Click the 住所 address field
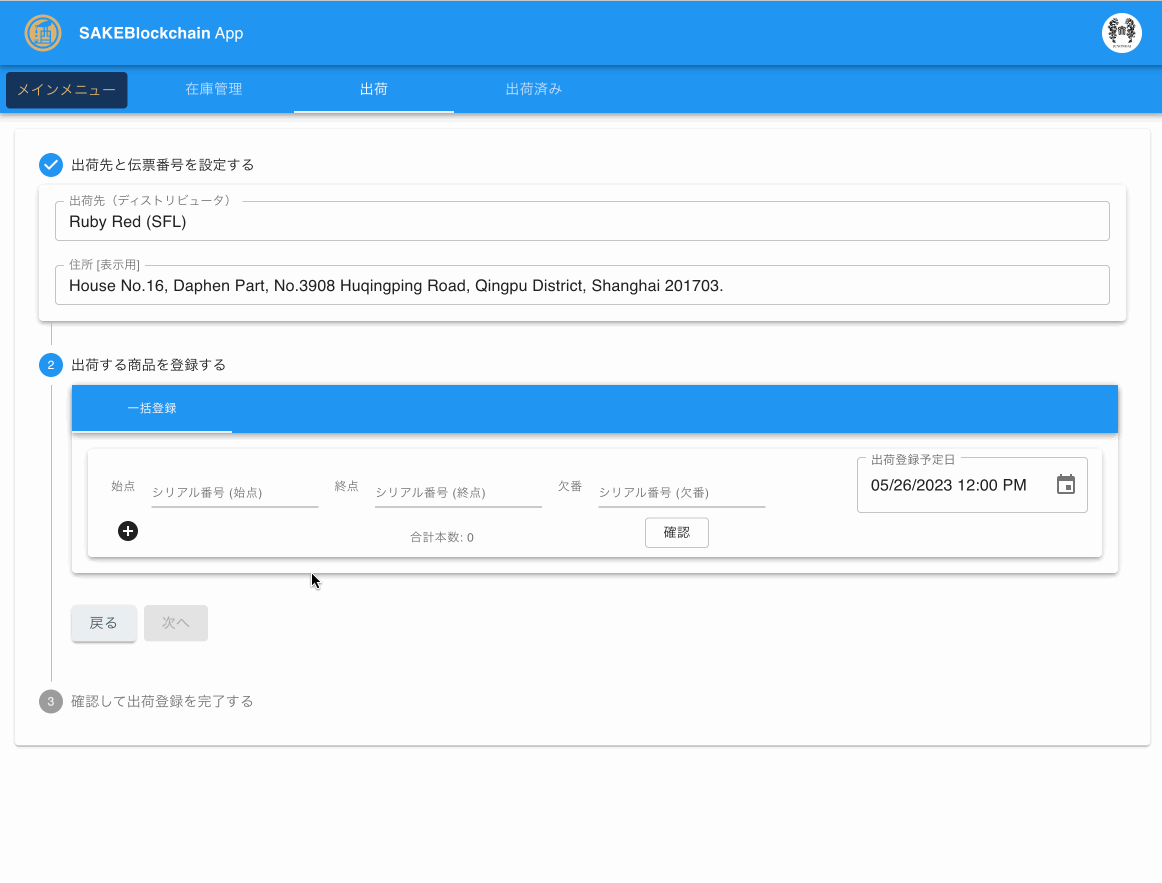This screenshot has width=1162, height=883. [582, 286]
